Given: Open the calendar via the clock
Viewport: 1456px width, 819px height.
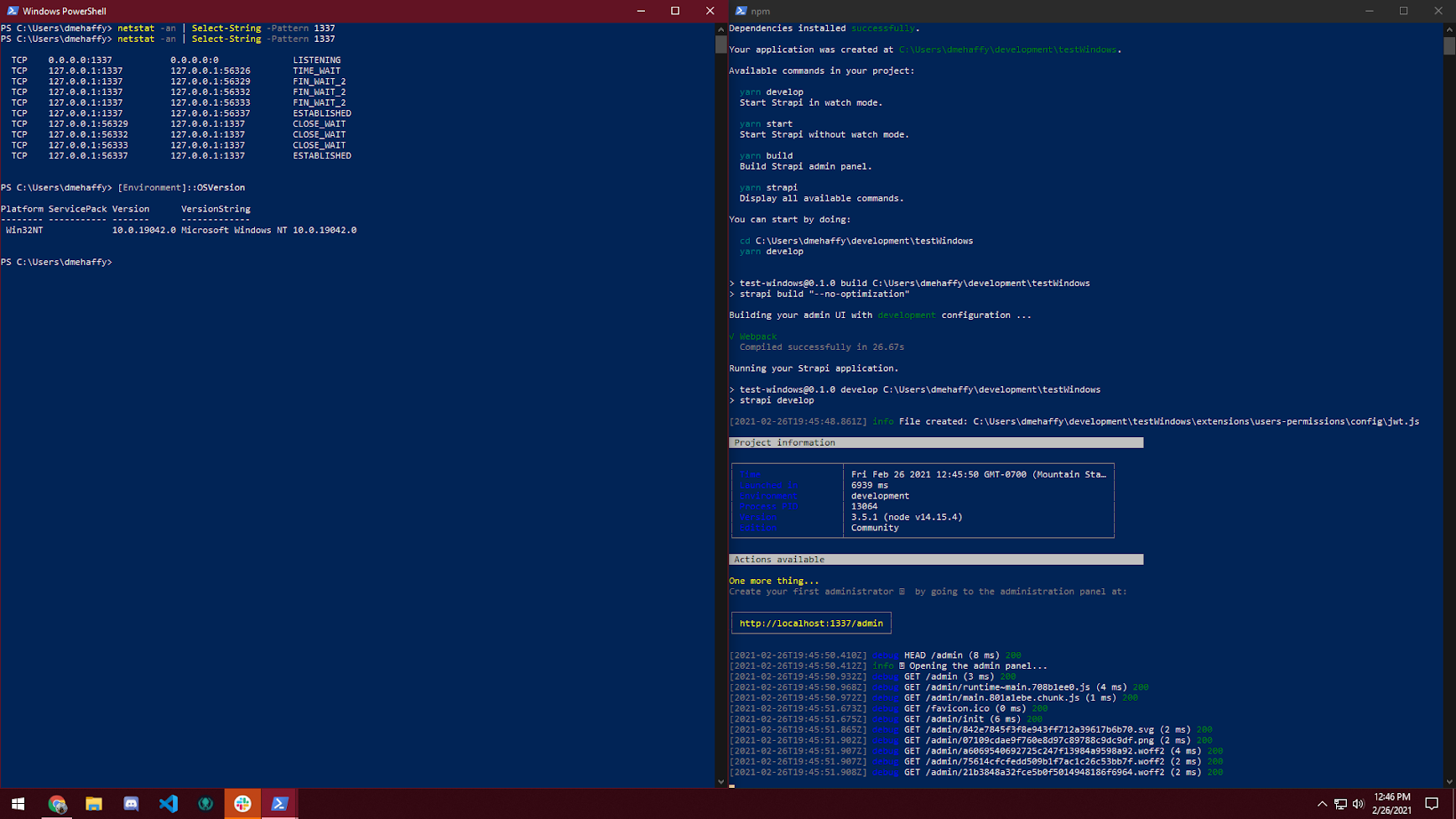Looking at the screenshot, I should [x=1391, y=804].
